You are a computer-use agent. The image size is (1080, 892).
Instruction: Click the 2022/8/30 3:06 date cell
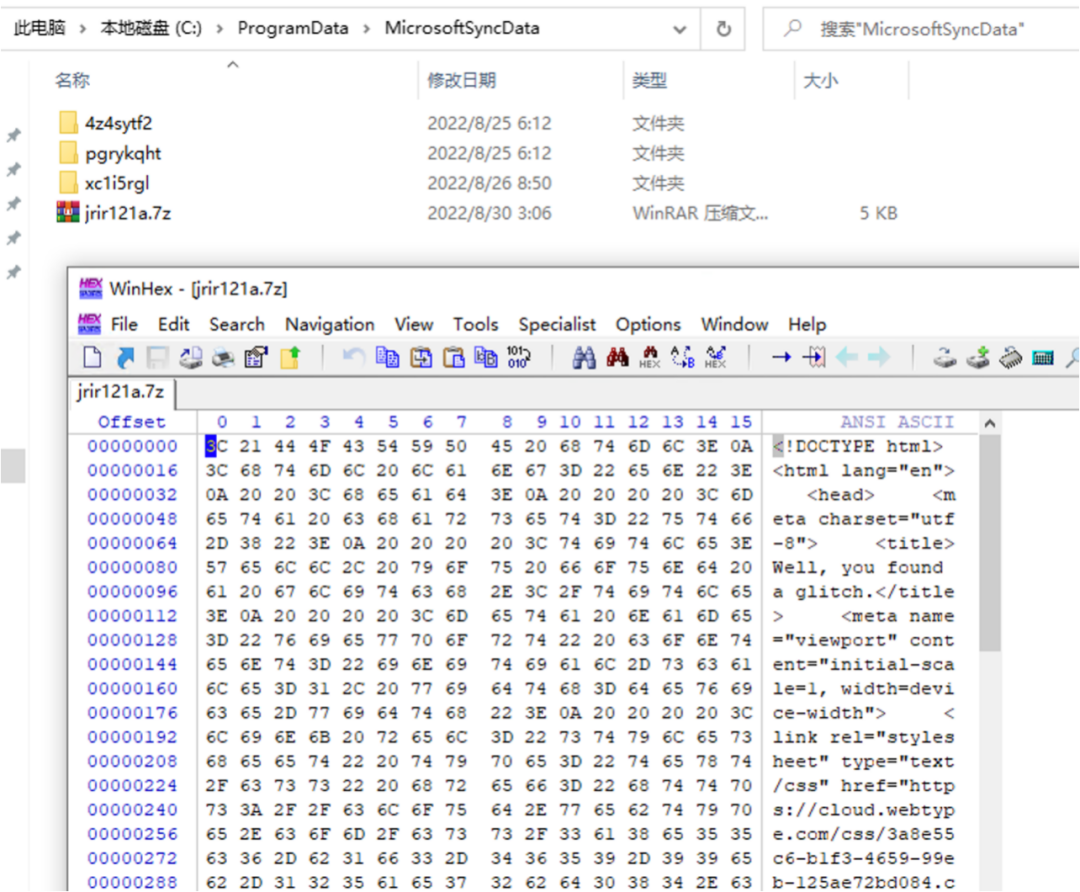click(489, 213)
